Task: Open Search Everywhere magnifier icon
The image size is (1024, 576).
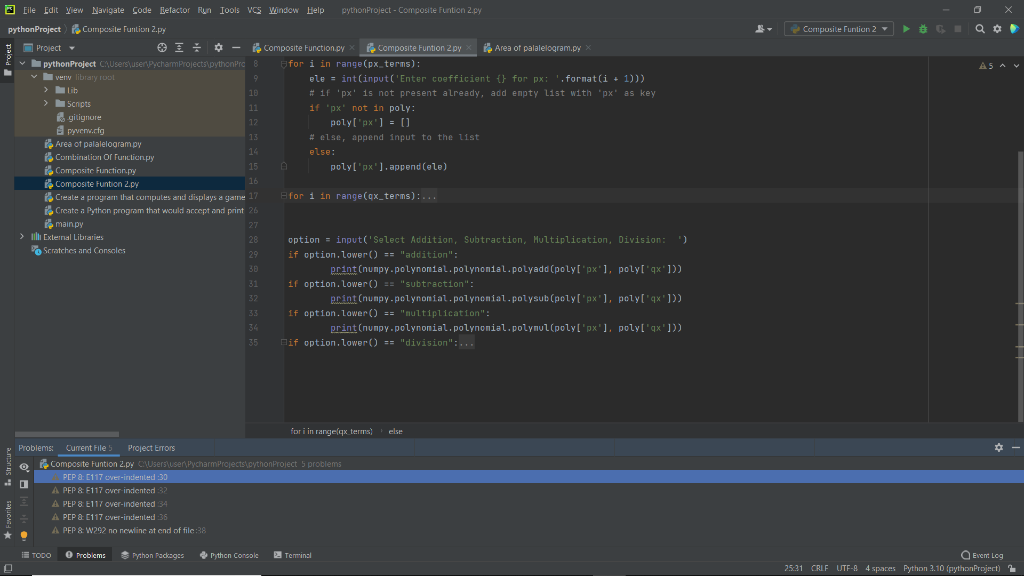Action: (x=981, y=29)
